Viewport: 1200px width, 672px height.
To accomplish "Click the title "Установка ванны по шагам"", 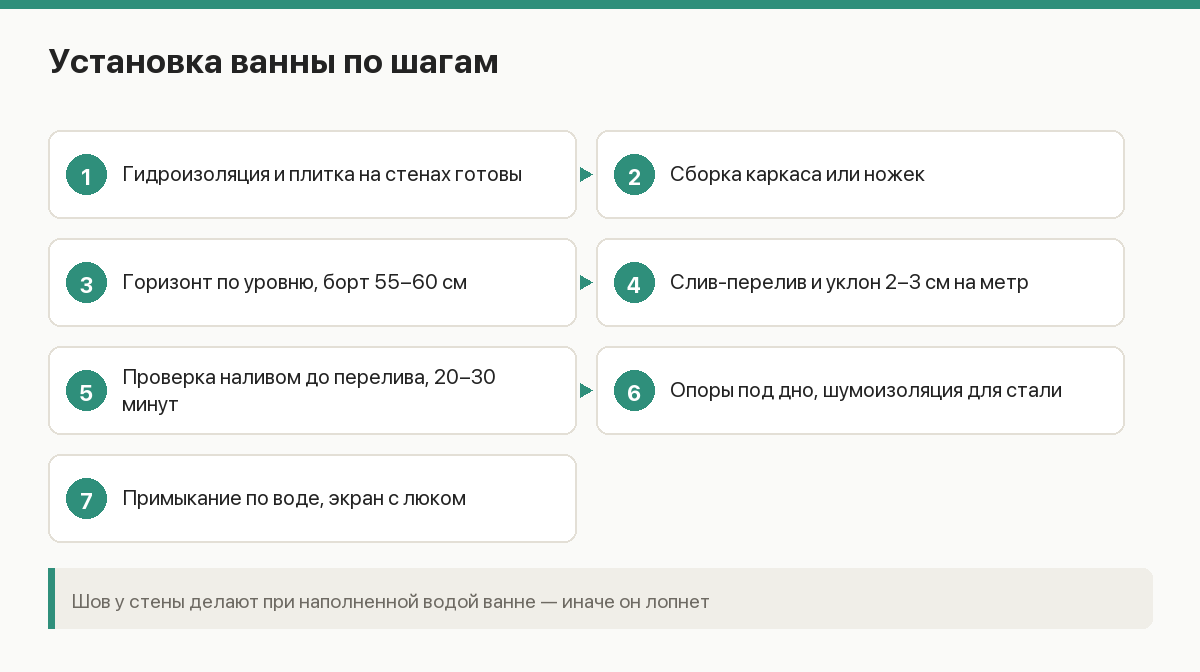I will pos(273,62).
